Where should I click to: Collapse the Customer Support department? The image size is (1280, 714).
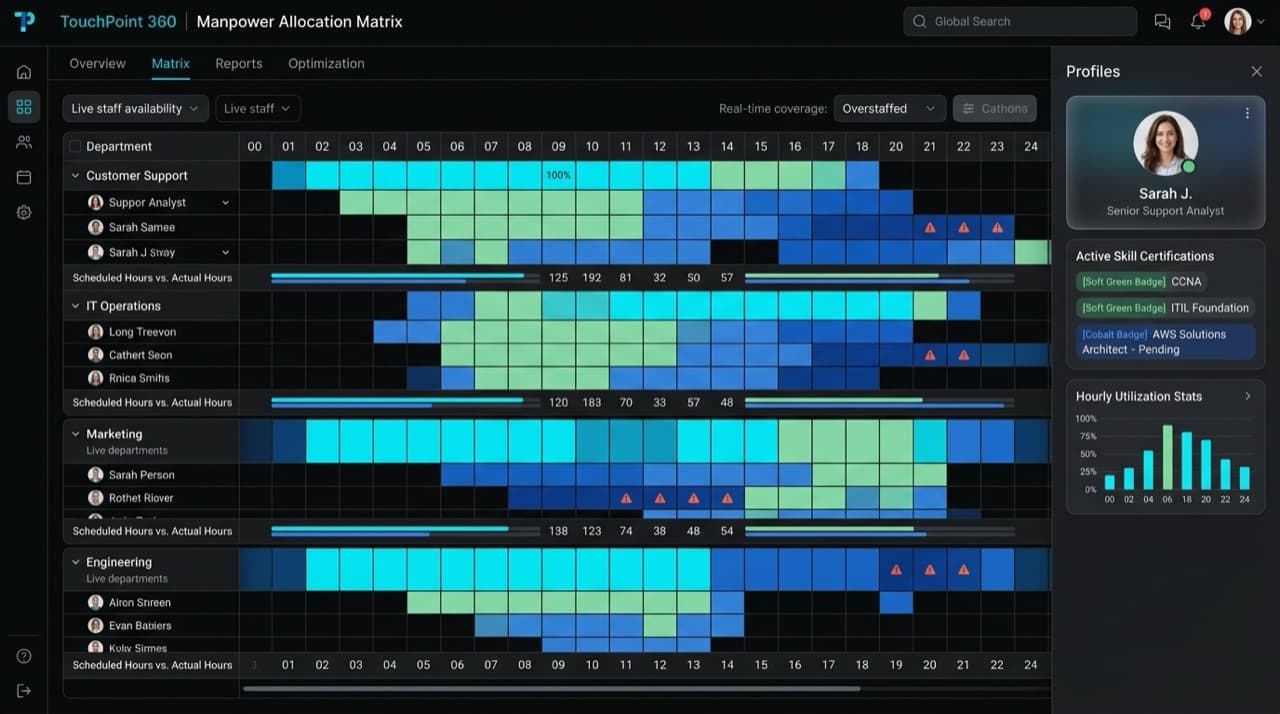[75, 176]
